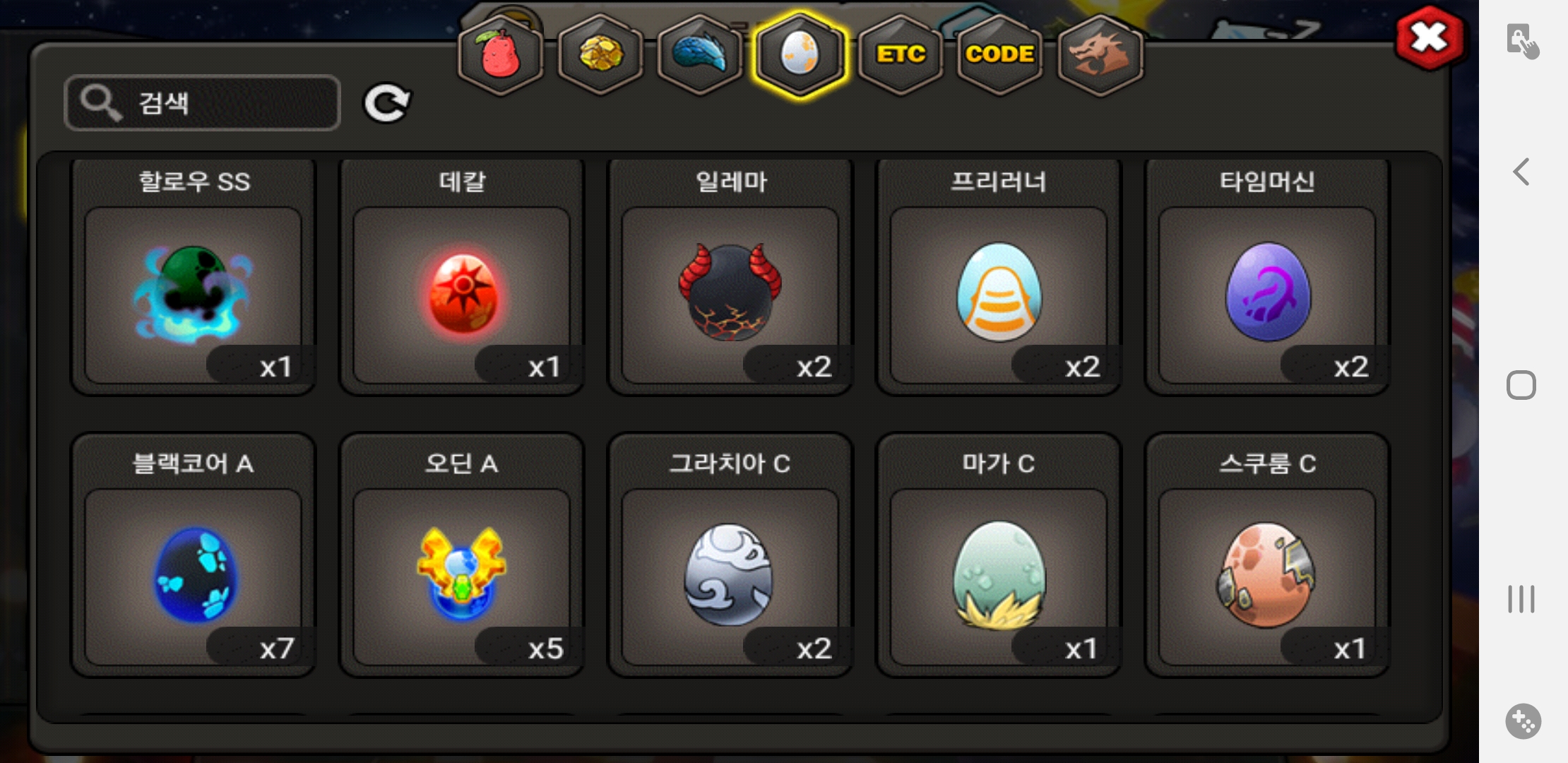Pick the 프리러너 egg item
This screenshot has height=763, width=1568.
pyautogui.click(x=999, y=277)
